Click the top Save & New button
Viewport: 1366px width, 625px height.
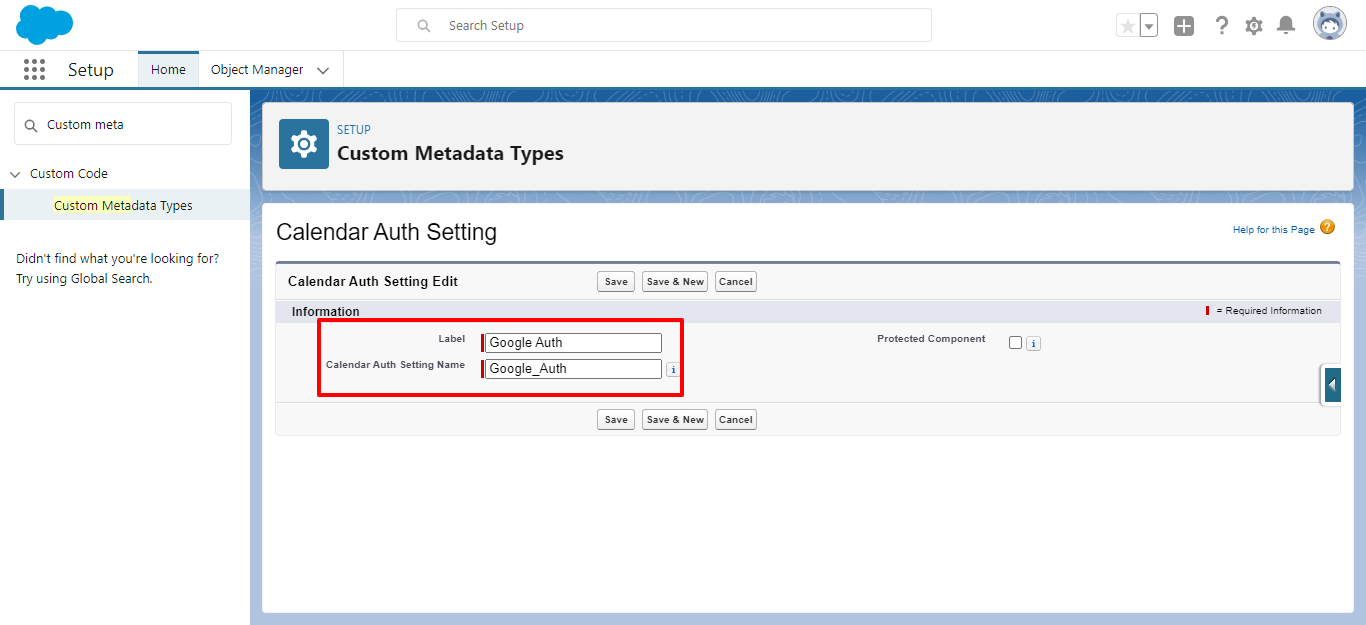tap(675, 282)
